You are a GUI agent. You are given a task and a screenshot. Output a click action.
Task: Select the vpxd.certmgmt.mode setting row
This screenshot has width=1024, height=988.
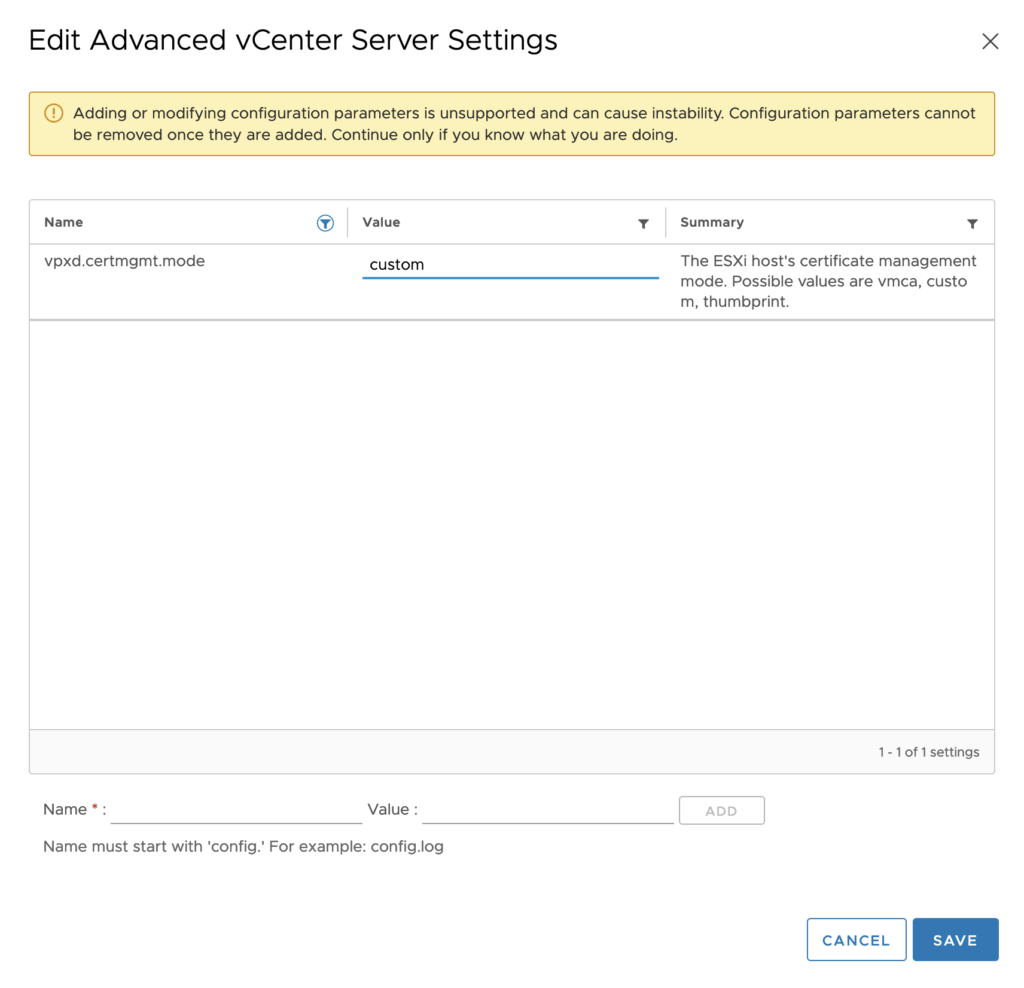(x=125, y=261)
